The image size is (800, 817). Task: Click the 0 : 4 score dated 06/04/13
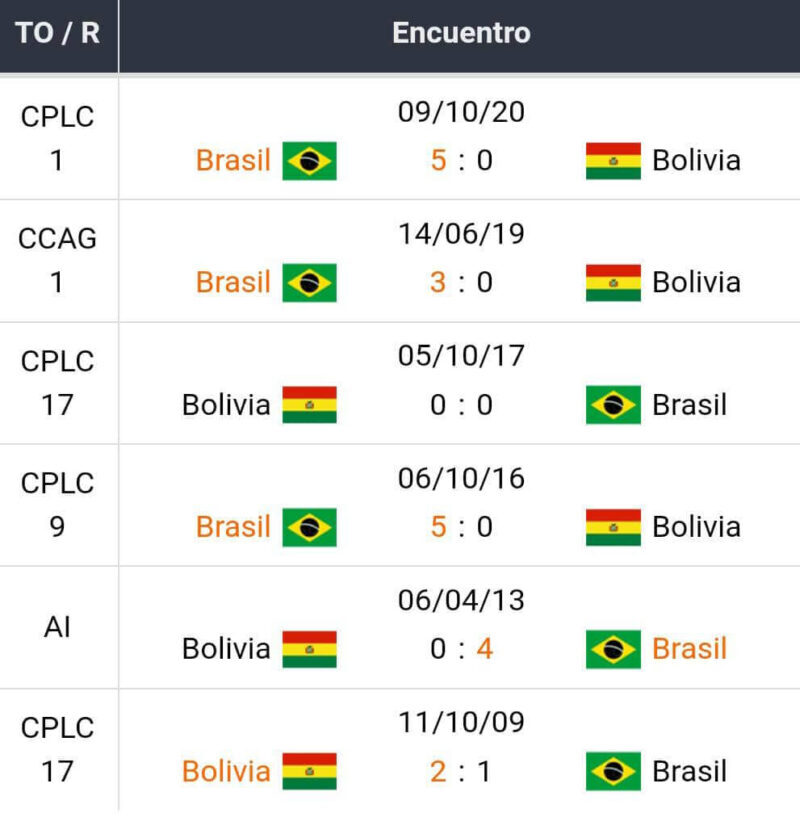(x=461, y=649)
